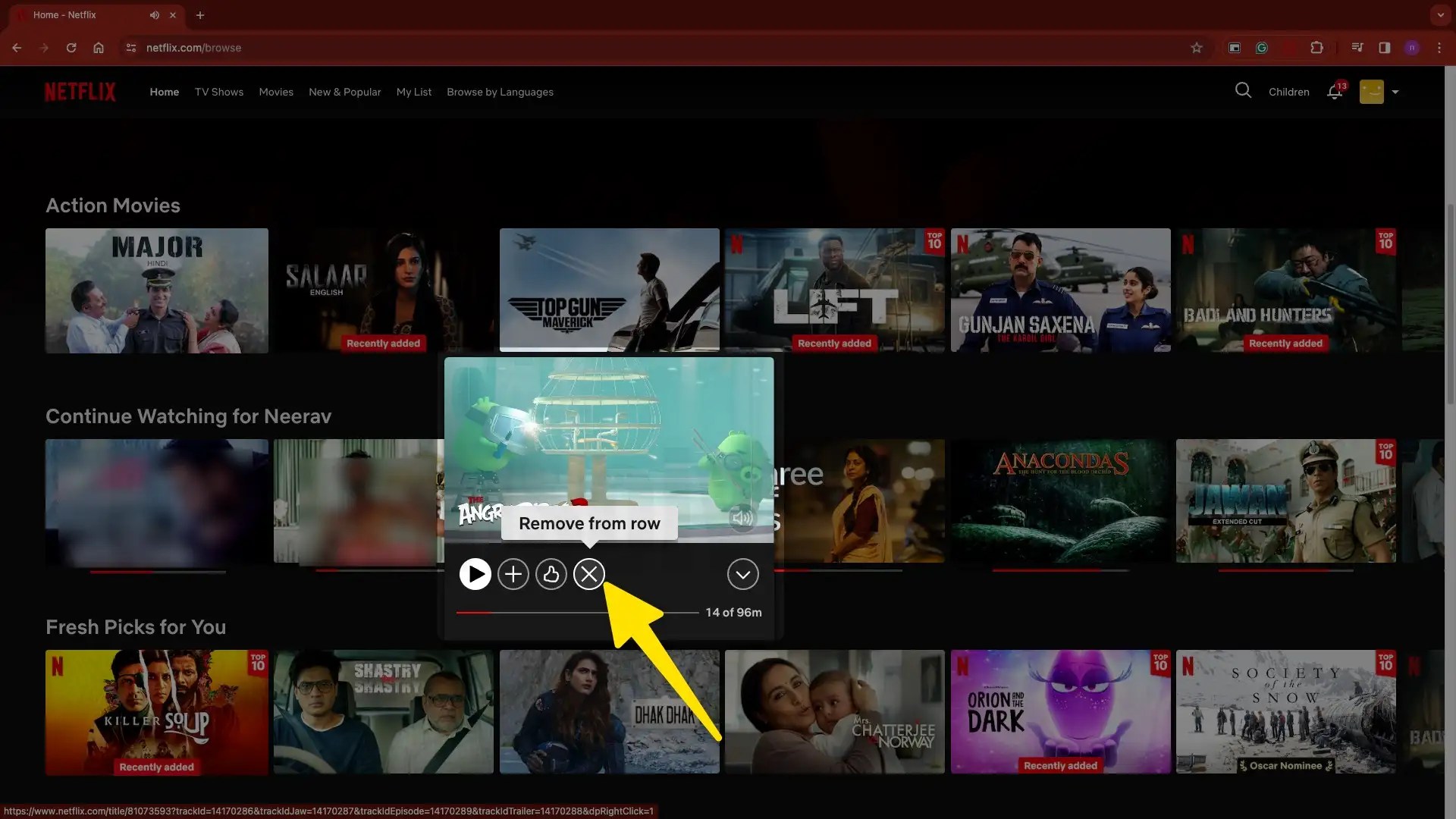Open the notifications bell showing 13 alerts

pyautogui.click(x=1335, y=92)
